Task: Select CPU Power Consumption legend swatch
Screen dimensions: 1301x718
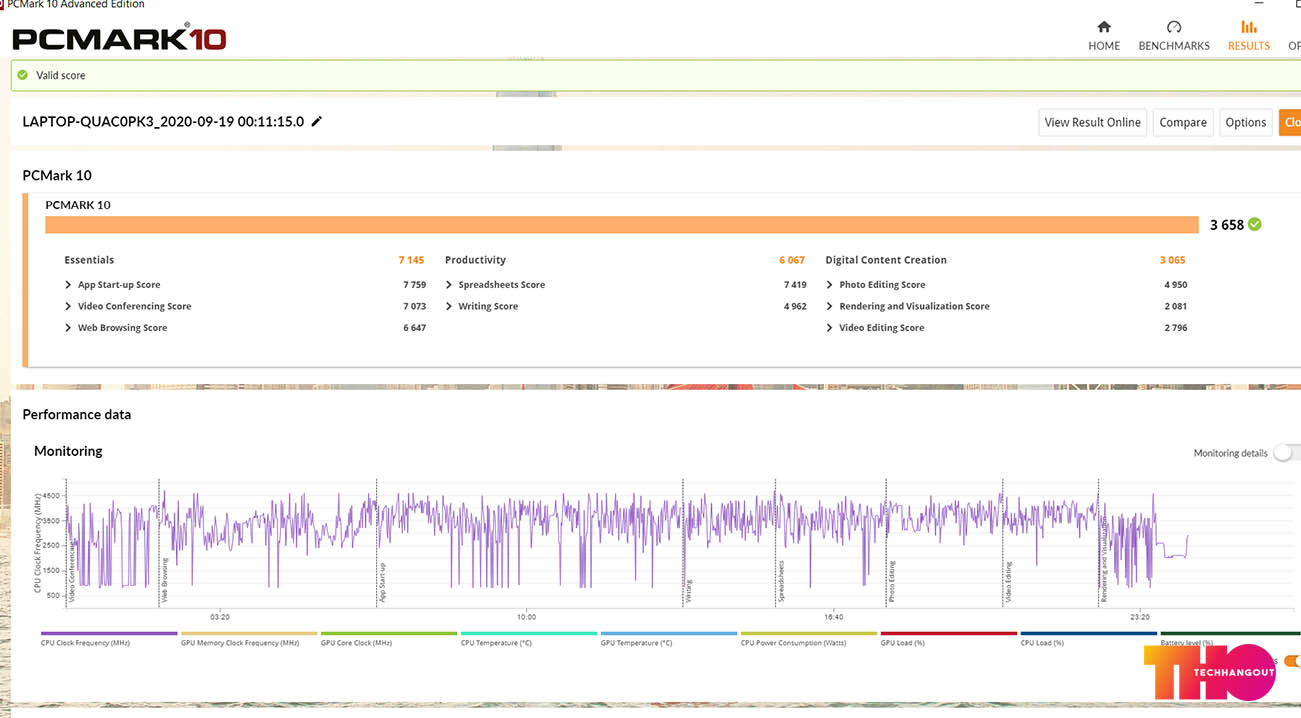Action: coord(809,633)
